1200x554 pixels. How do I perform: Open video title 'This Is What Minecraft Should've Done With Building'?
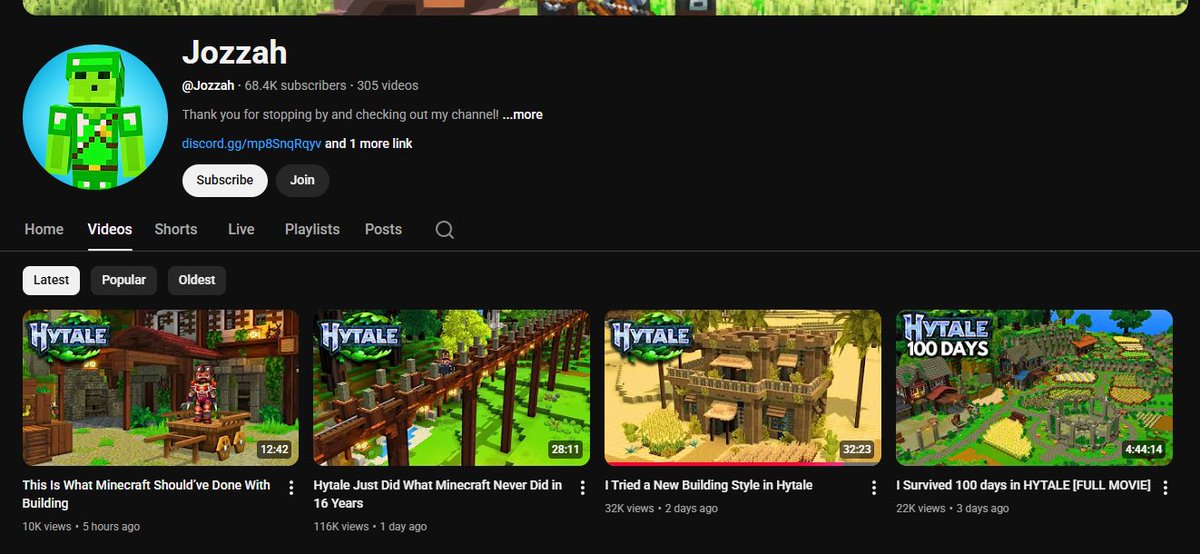(147, 494)
